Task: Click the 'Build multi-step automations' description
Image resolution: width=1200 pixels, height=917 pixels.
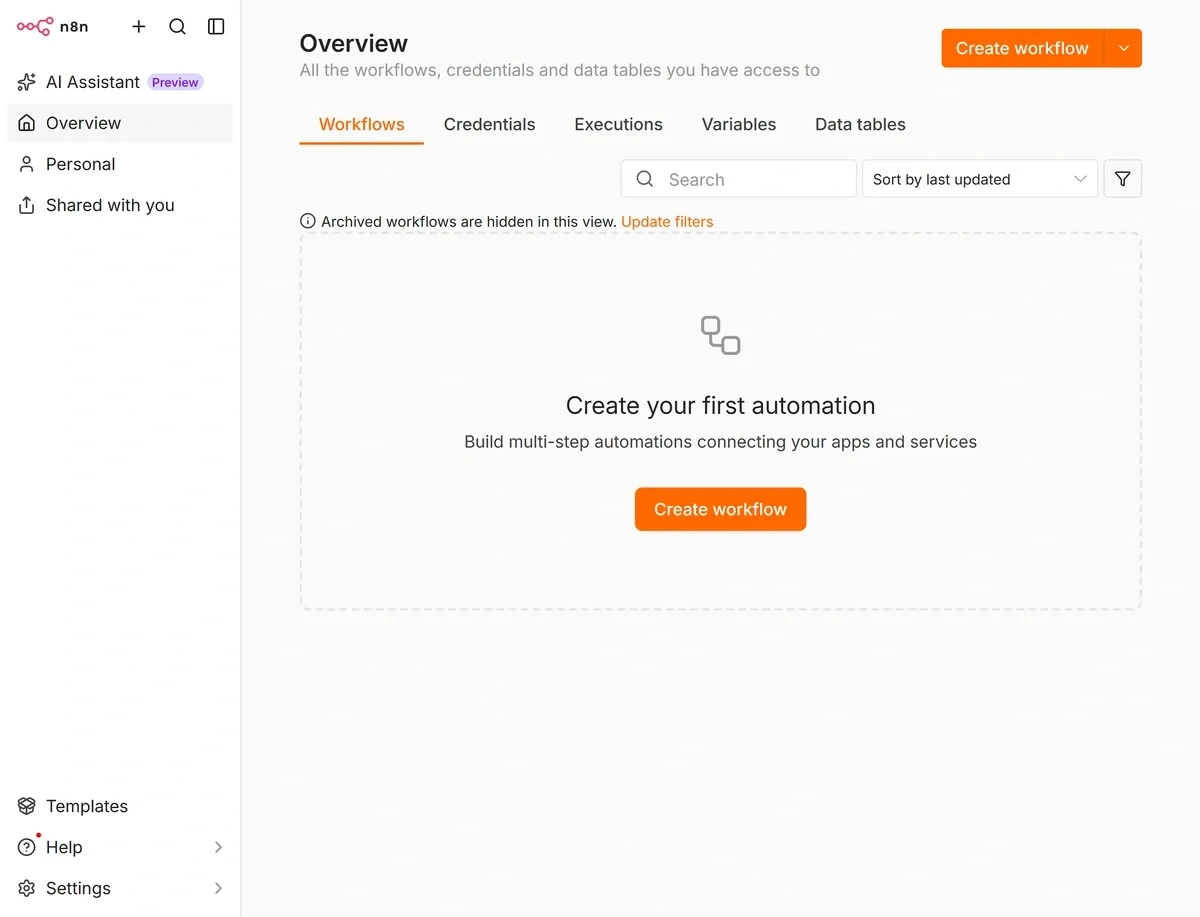Action: click(x=720, y=441)
